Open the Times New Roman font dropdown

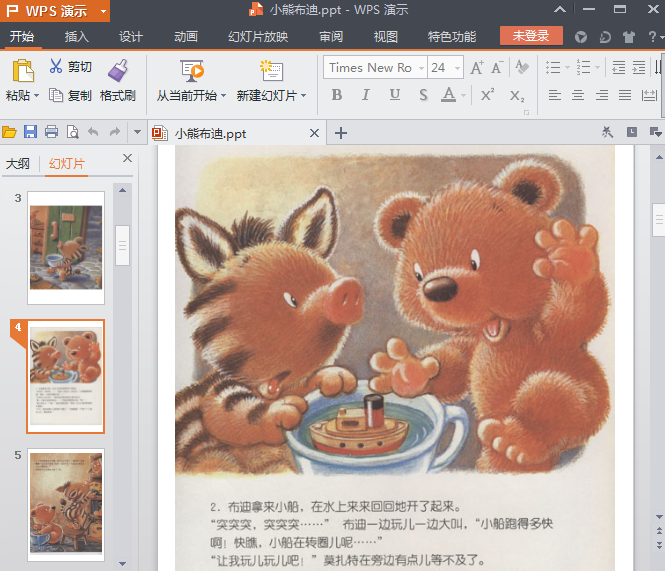click(421, 68)
